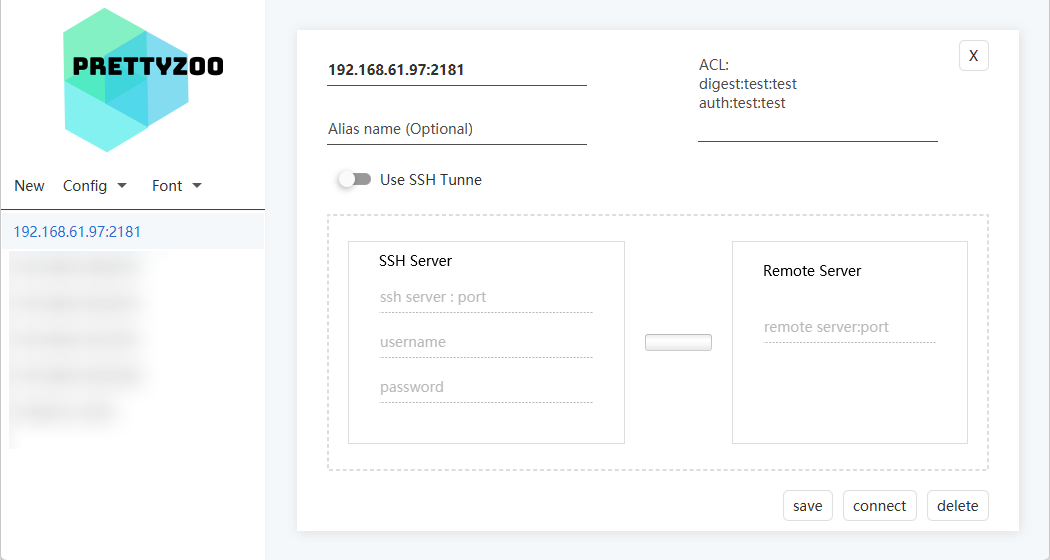
Task: Click the ACL text area
Action: click(x=818, y=98)
